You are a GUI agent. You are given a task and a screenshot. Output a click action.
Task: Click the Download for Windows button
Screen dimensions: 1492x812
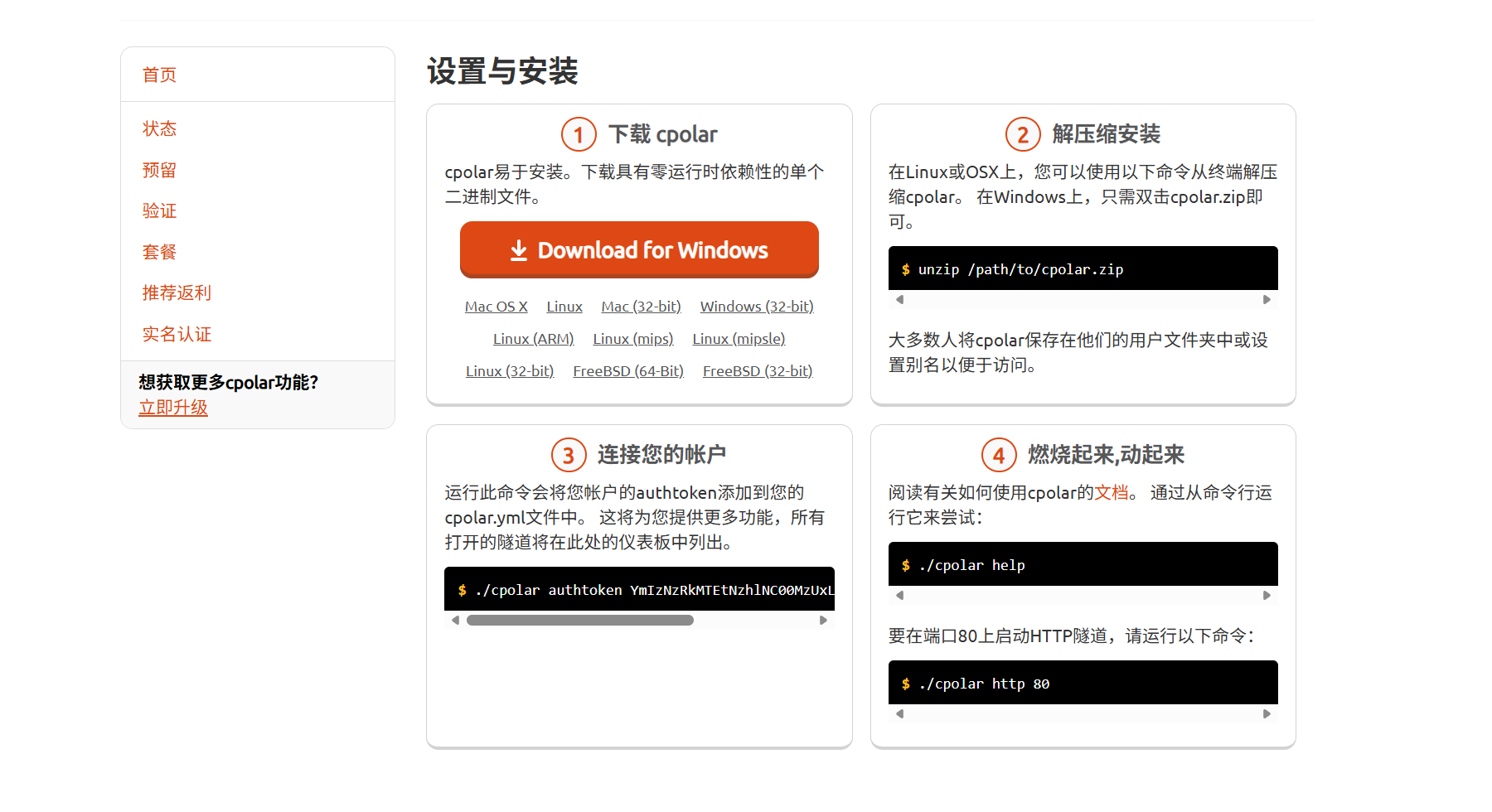pyautogui.click(x=639, y=249)
